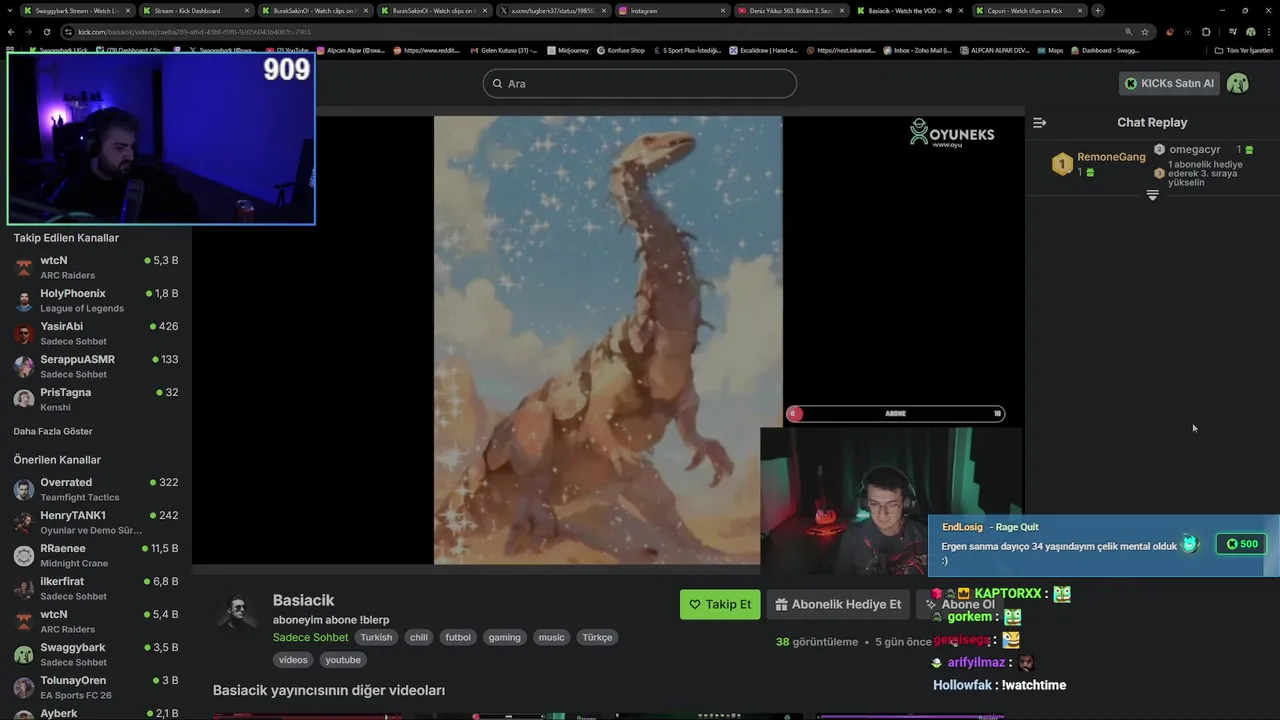Select the Türkçe tag
The height and width of the screenshot is (720, 1280).
(x=597, y=637)
